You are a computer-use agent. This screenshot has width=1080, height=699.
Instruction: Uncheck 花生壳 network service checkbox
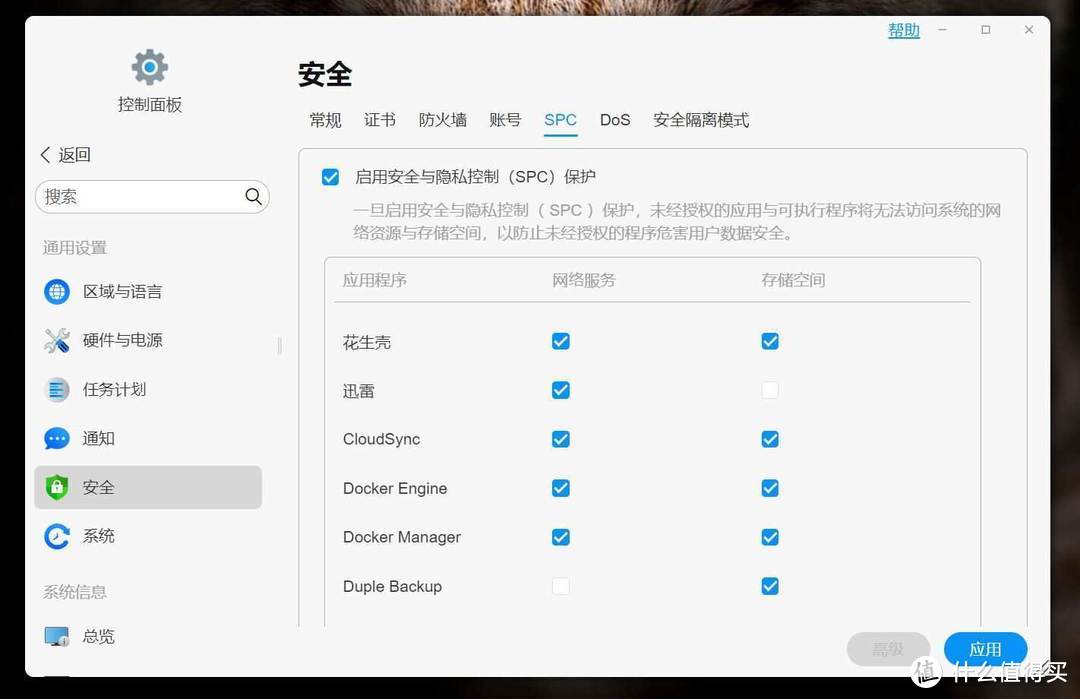coord(561,342)
